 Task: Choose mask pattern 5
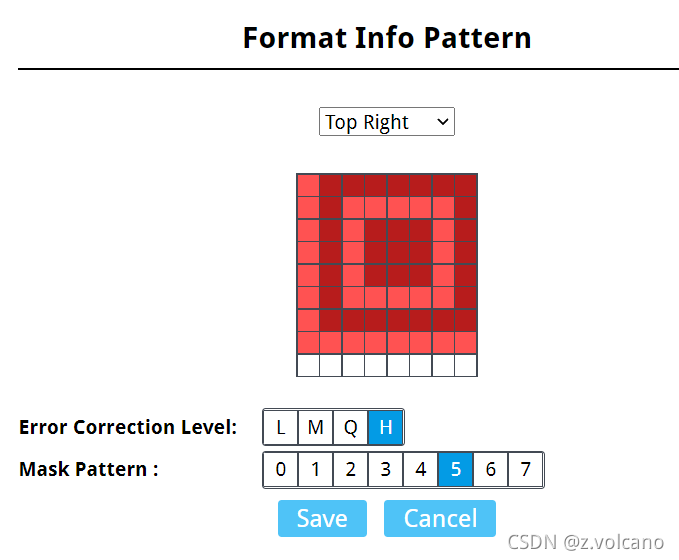tap(456, 469)
